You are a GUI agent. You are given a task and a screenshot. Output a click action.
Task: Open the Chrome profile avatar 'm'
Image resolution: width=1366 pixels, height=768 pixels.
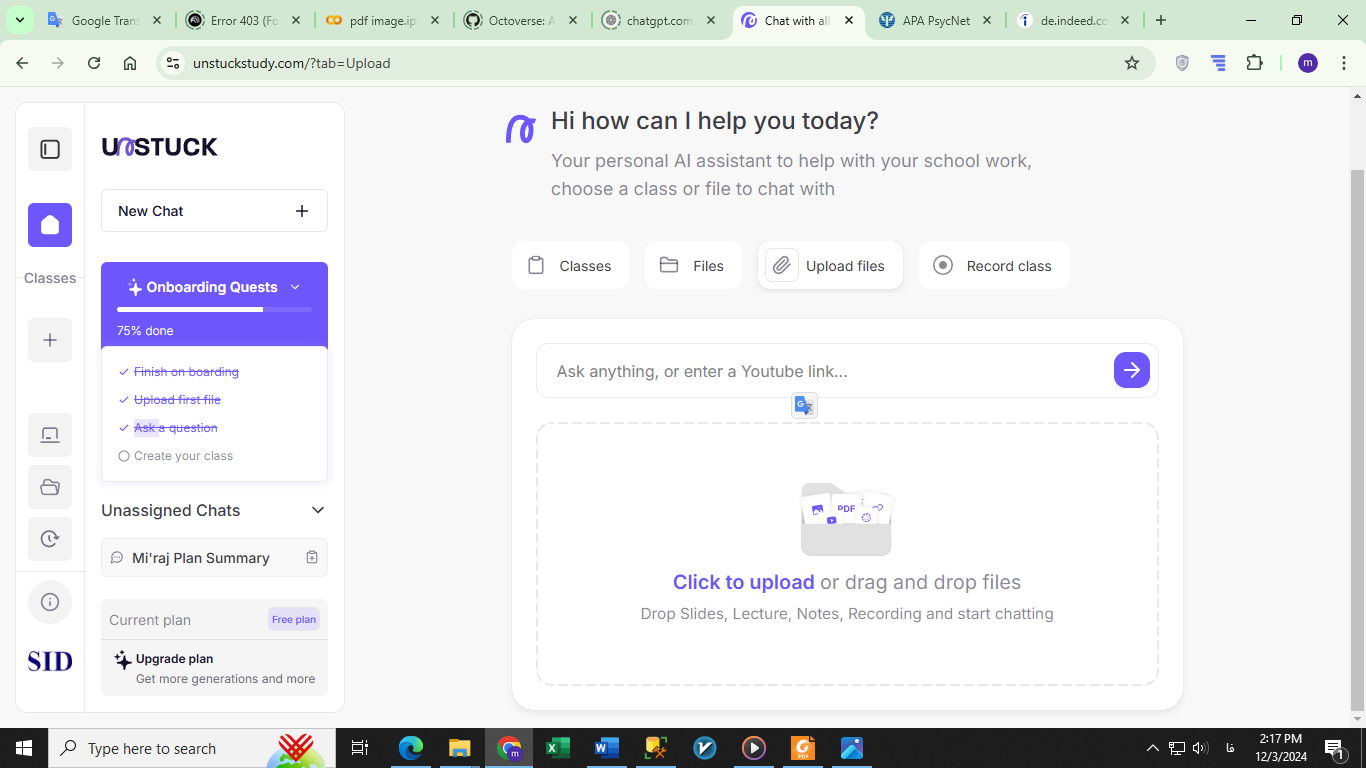tap(1308, 63)
